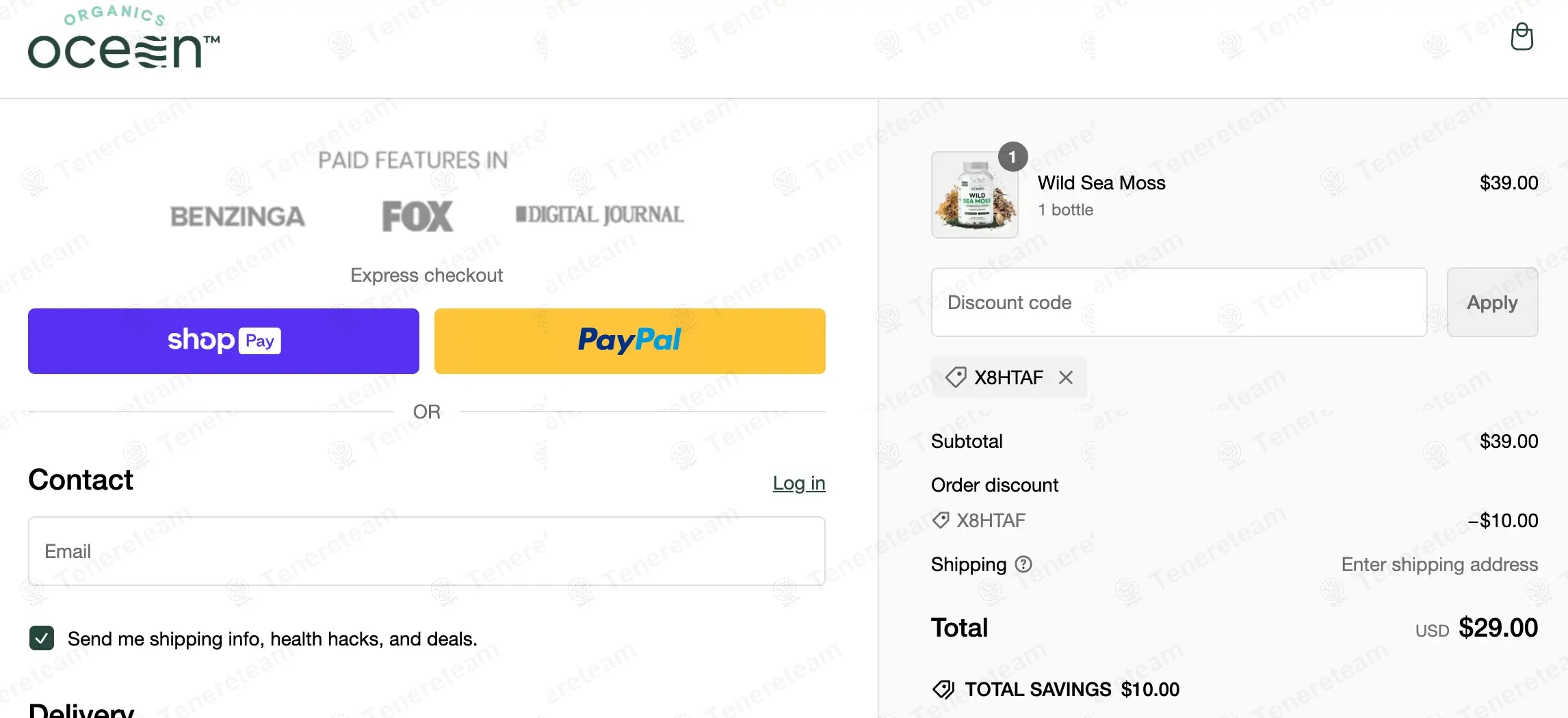
Task: Click the Digital Journal logo
Action: point(599,215)
